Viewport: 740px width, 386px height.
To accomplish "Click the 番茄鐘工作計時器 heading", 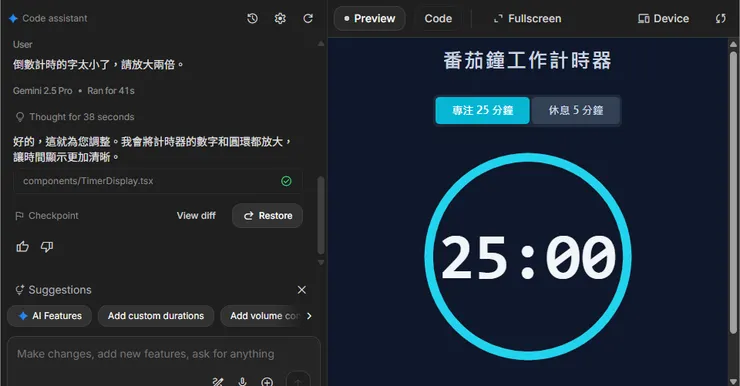I will [x=527, y=60].
